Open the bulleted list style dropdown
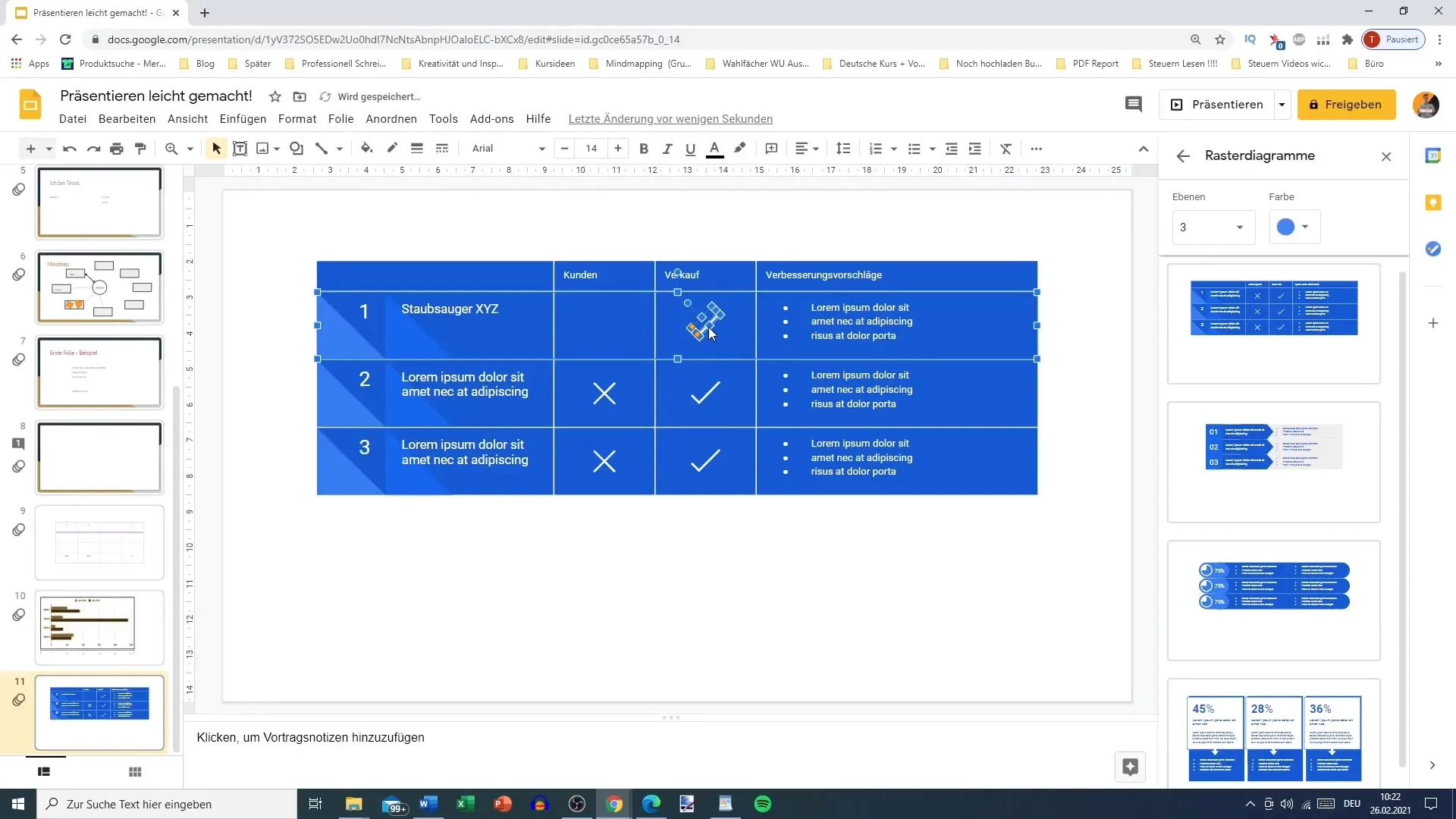 [x=932, y=149]
